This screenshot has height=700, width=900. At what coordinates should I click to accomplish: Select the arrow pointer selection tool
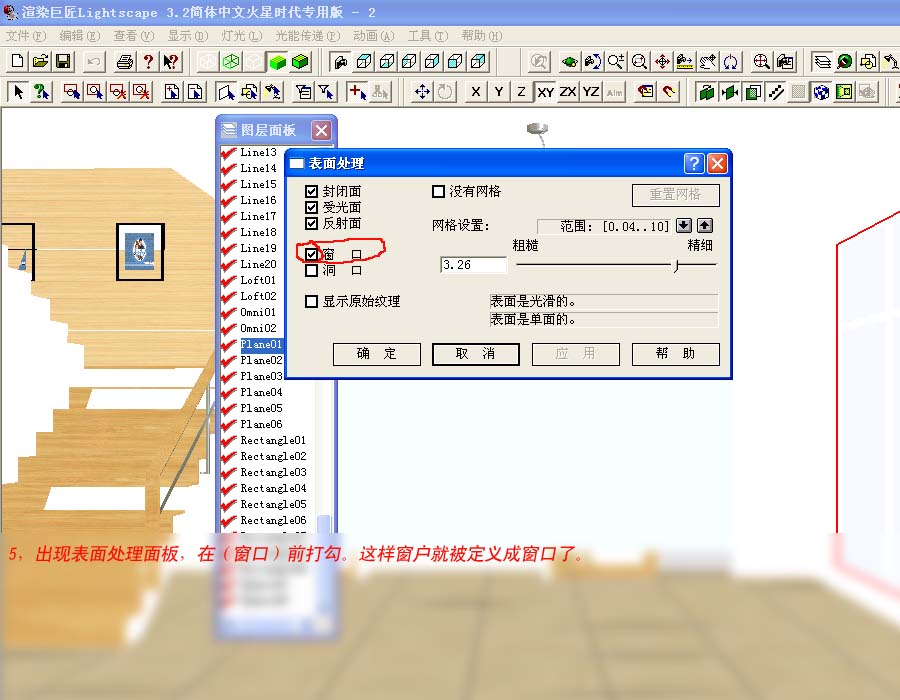(x=18, y=91)
